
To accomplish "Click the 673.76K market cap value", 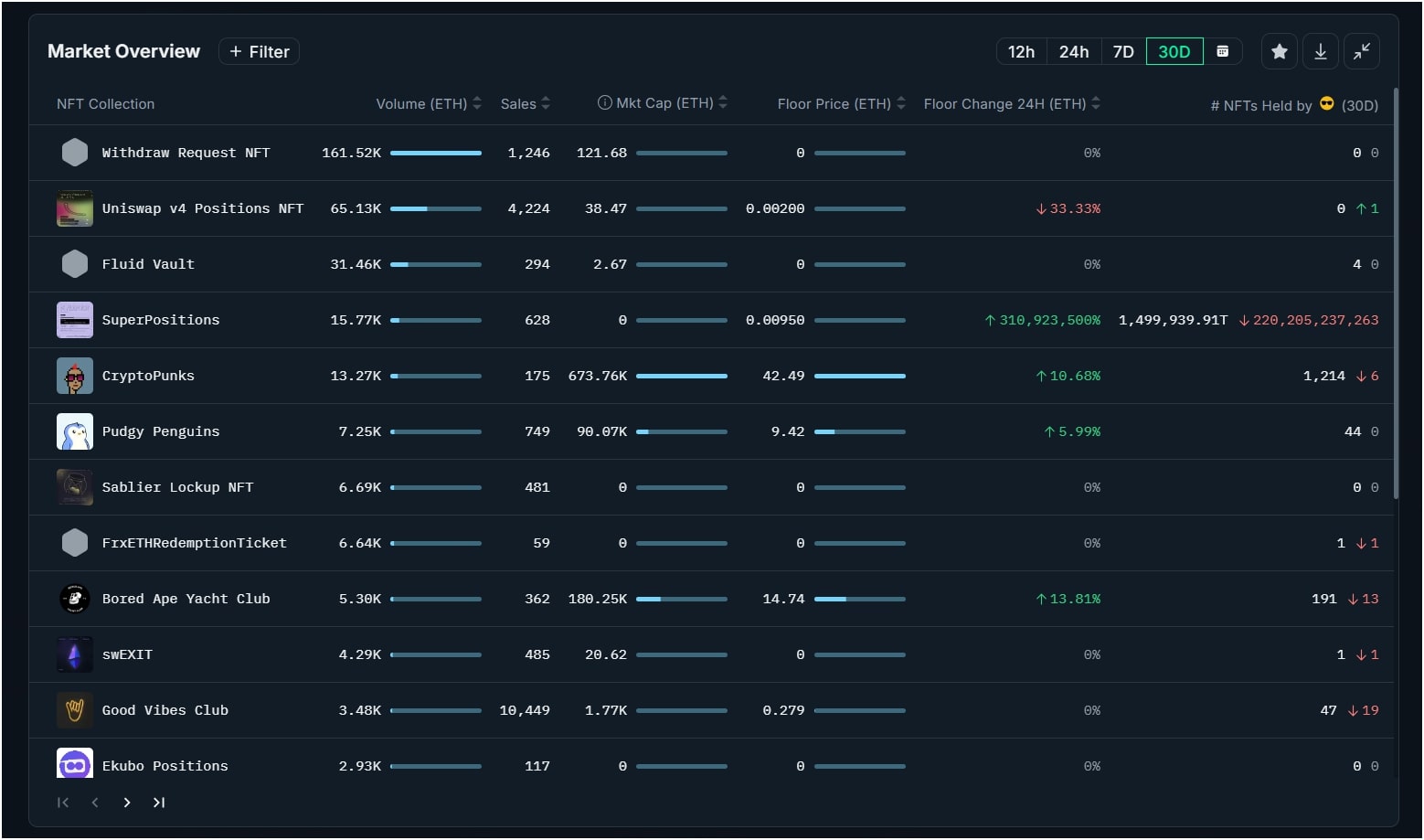I will point(598,376).
